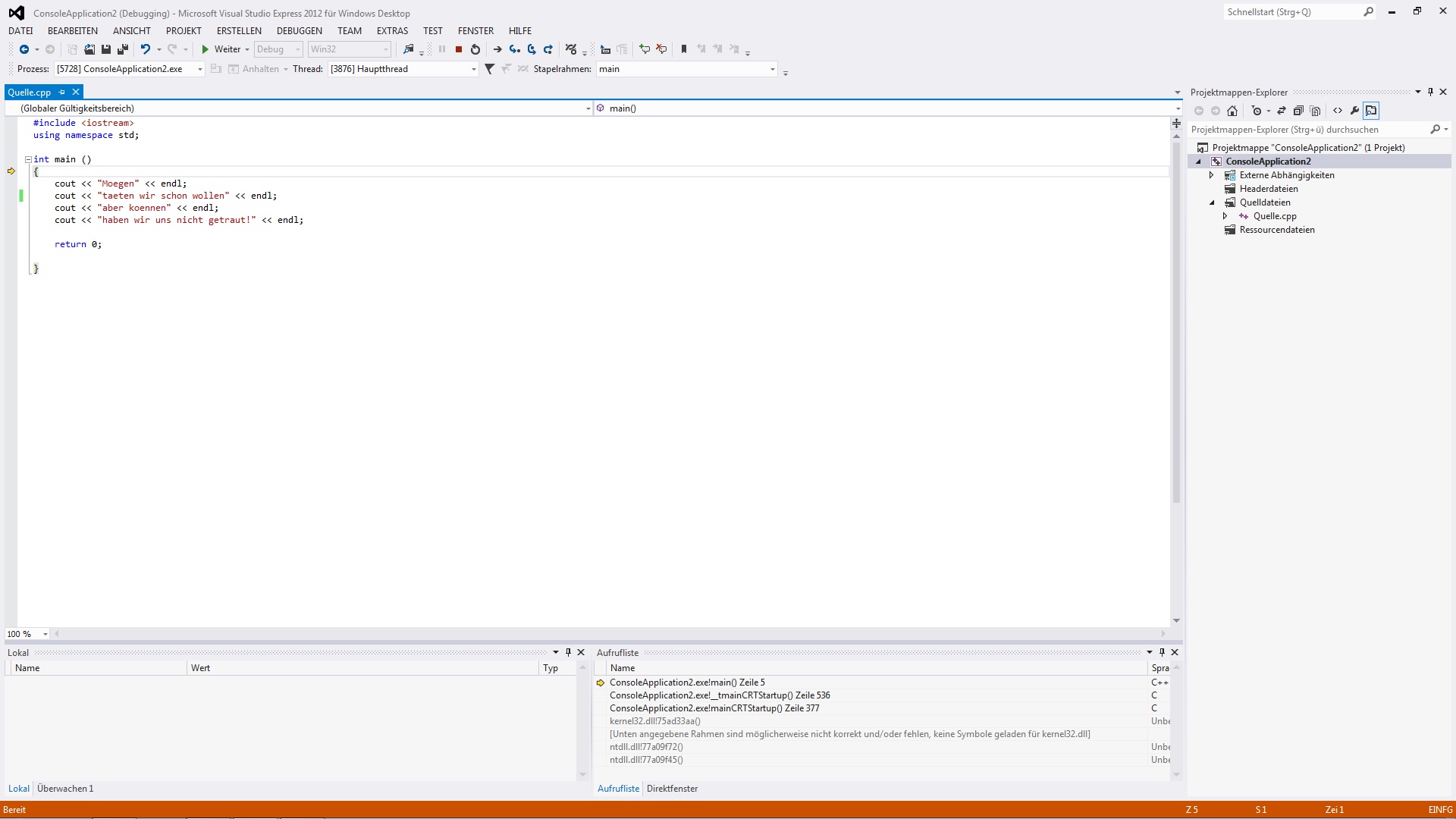Click Home icon in Projektmappen-Explorer
The width and height of the screenshot is (1456, 819).
tap(1232, 111)
